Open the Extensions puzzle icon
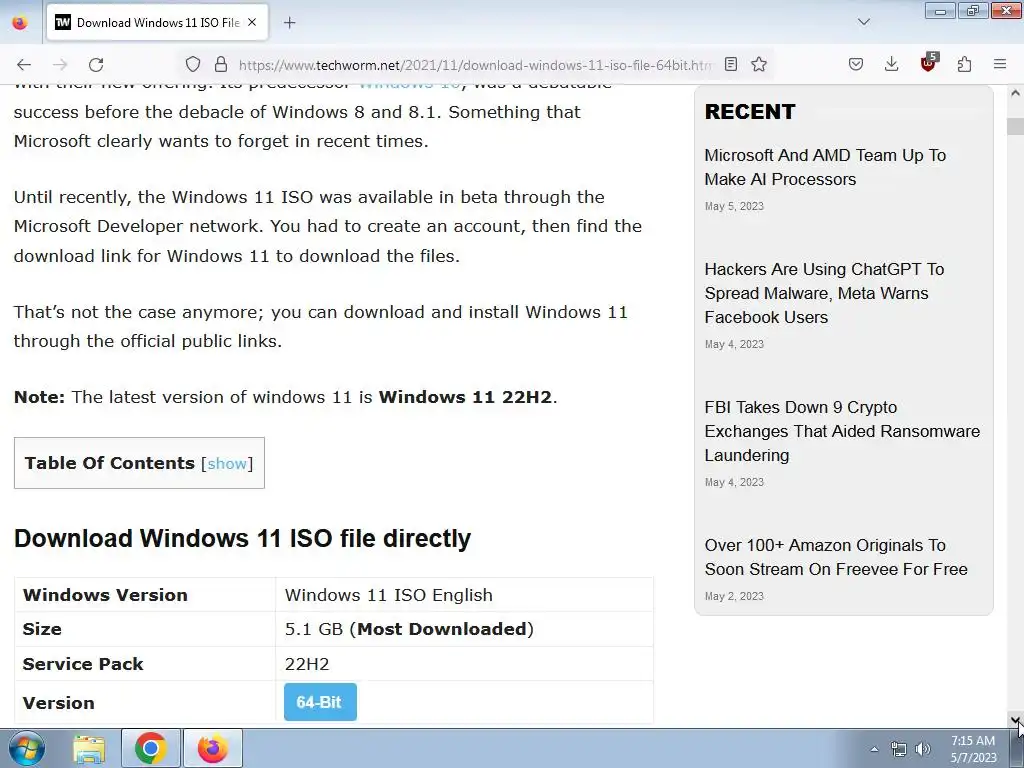1024x768 pixels. point(965,65)
